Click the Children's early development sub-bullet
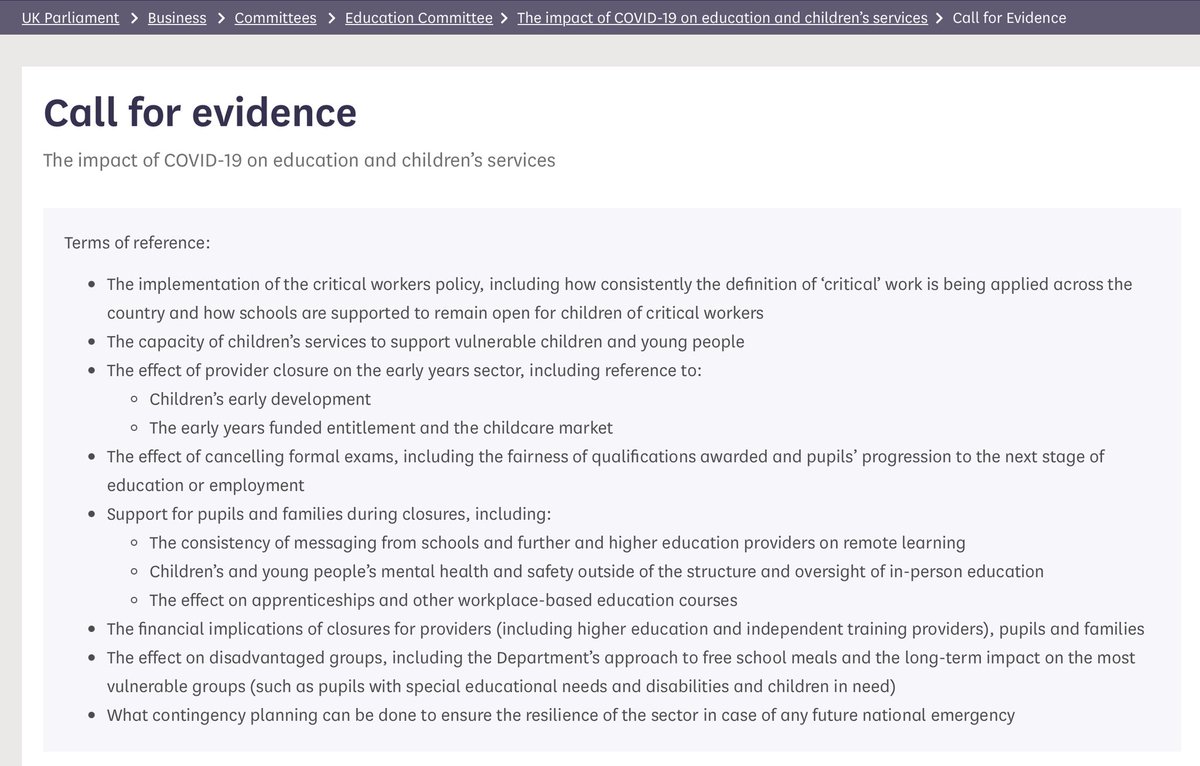The image size is (1200, 766). 260,398
